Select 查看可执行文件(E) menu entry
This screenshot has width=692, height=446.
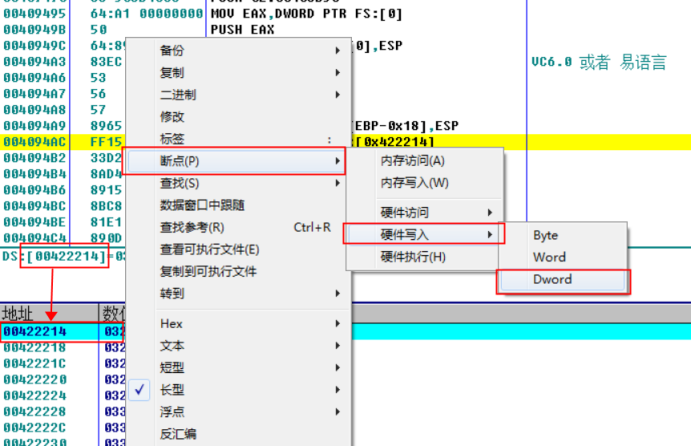pos(238,250)
